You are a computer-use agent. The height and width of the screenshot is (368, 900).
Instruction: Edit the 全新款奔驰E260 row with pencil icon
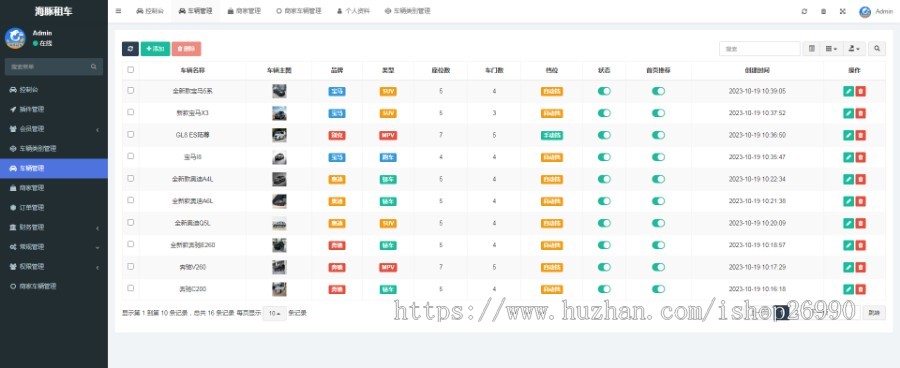tap(848, 245)
